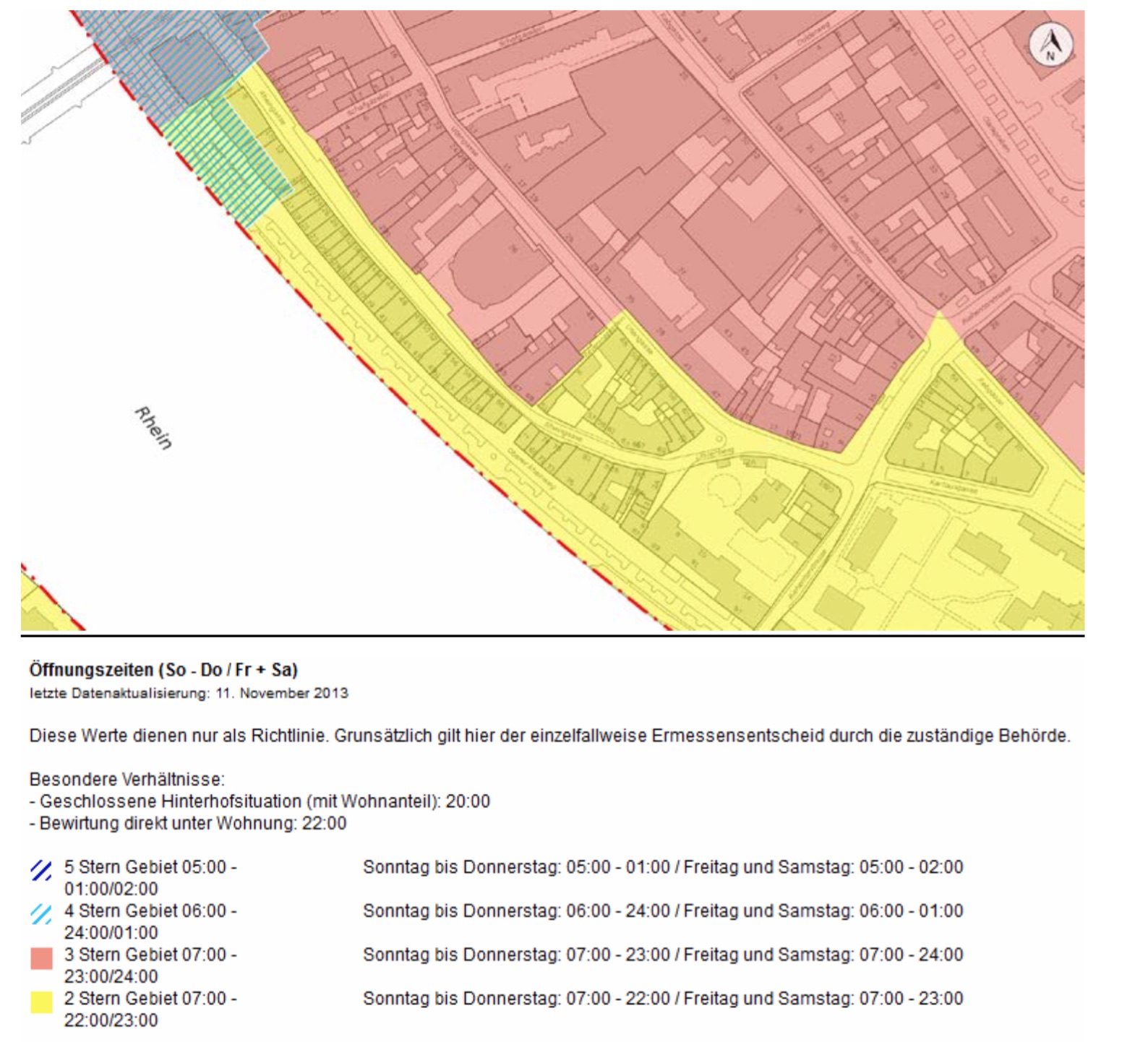Select the heading 'Öffnungszeiten (So - Do / Fr + Sa)'

pyautogui.click(x=163, y=670)
